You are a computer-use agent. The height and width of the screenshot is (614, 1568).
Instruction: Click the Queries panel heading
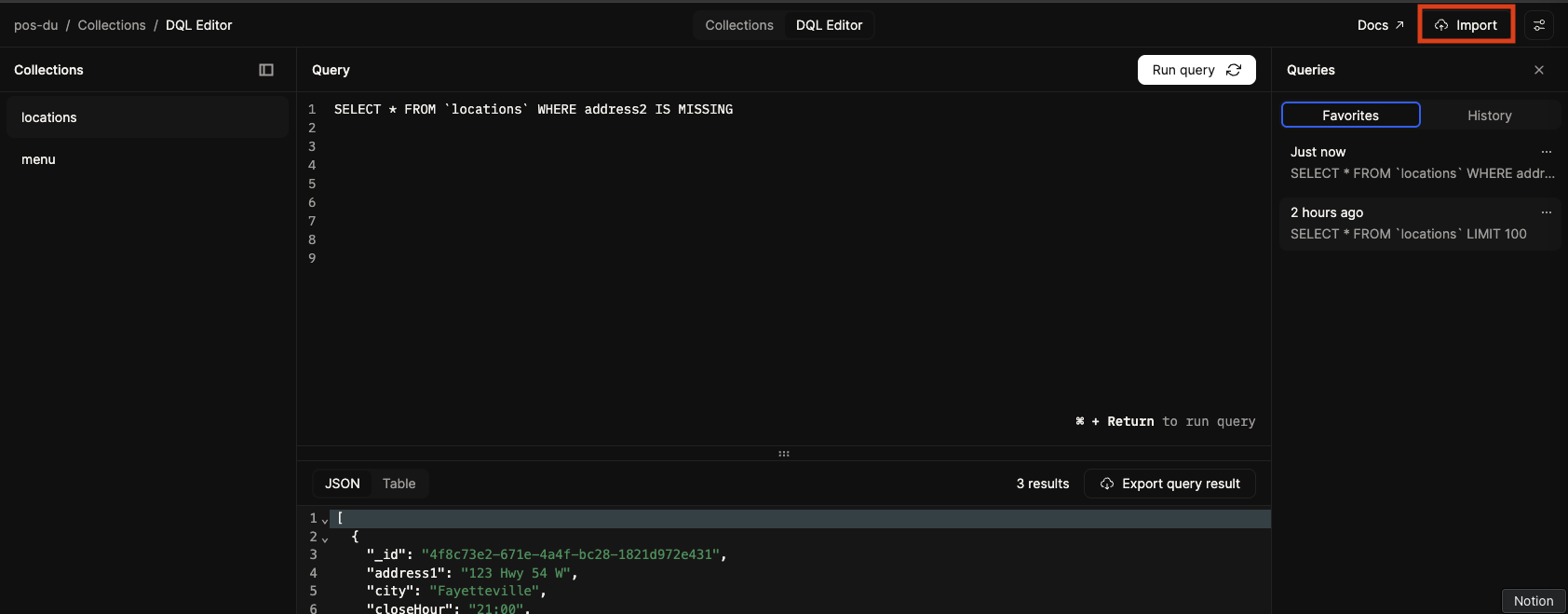(1311, 70)
